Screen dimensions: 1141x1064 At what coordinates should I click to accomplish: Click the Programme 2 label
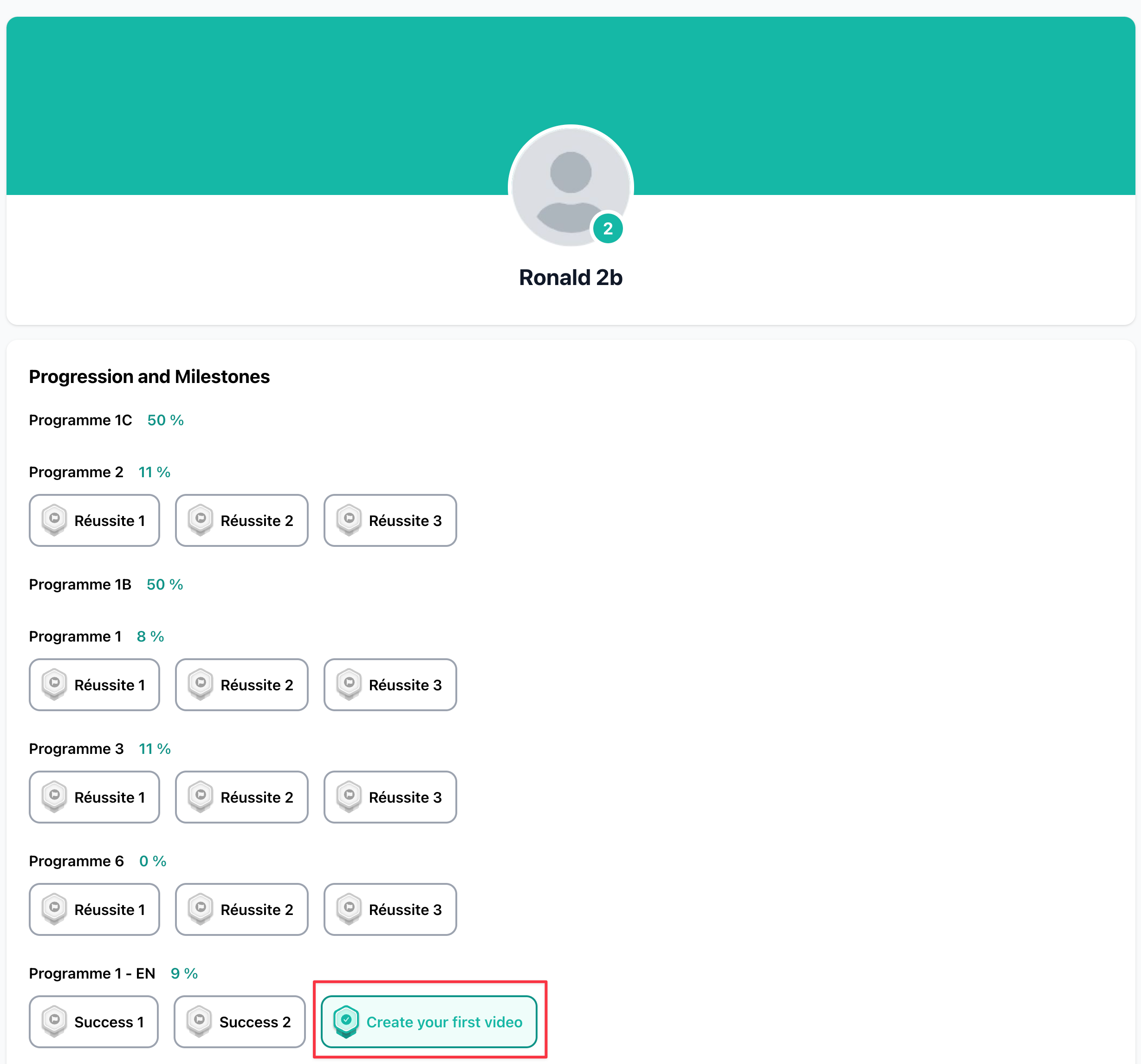pyautogui.click(x=76, y=472)
